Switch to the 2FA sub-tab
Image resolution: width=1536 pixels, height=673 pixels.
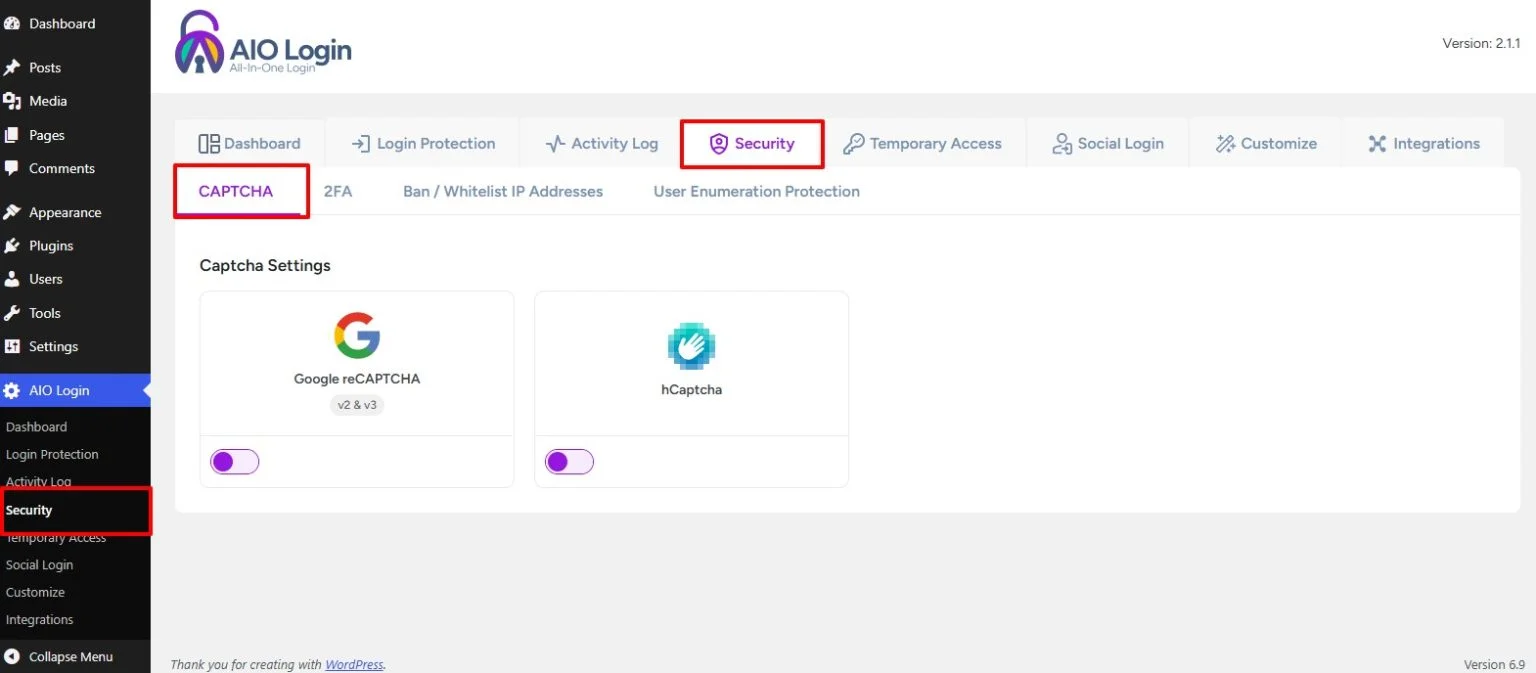click(338, 191)
